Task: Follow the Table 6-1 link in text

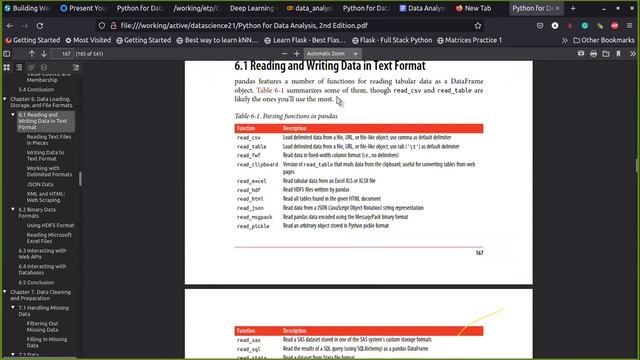Action: [x=270, y=90]
